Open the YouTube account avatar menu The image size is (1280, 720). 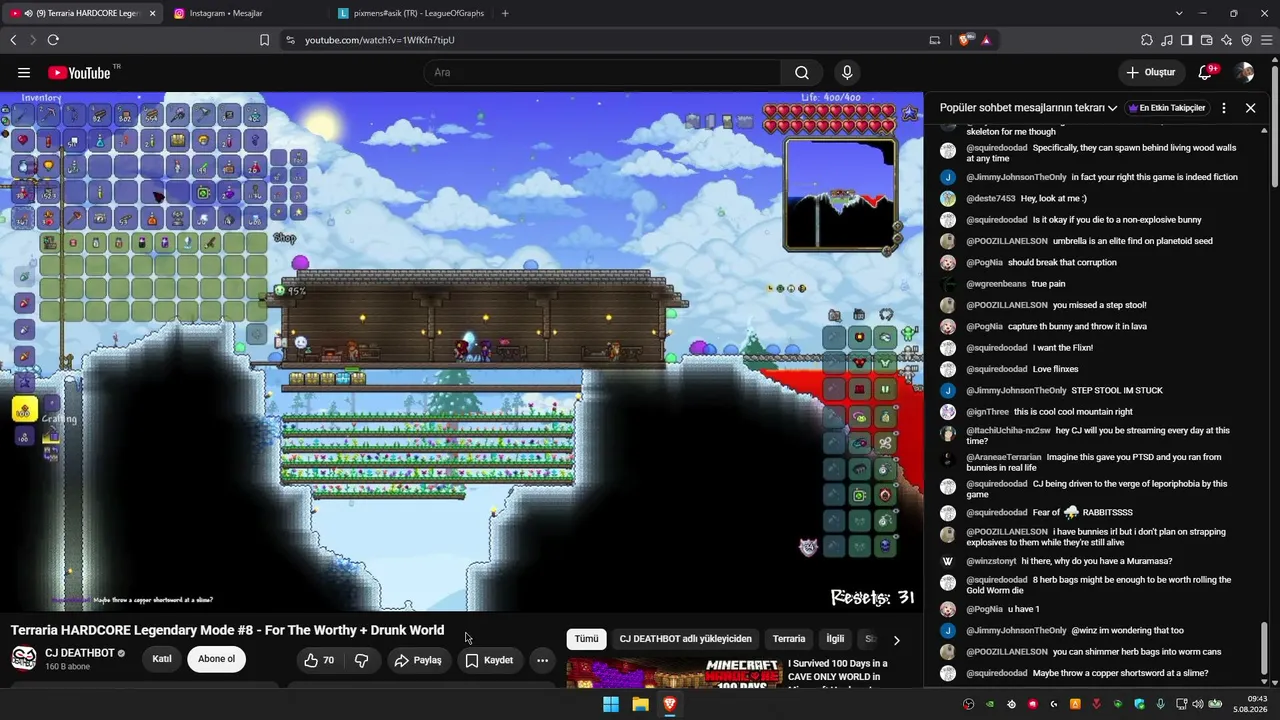tap(1244, 72)
